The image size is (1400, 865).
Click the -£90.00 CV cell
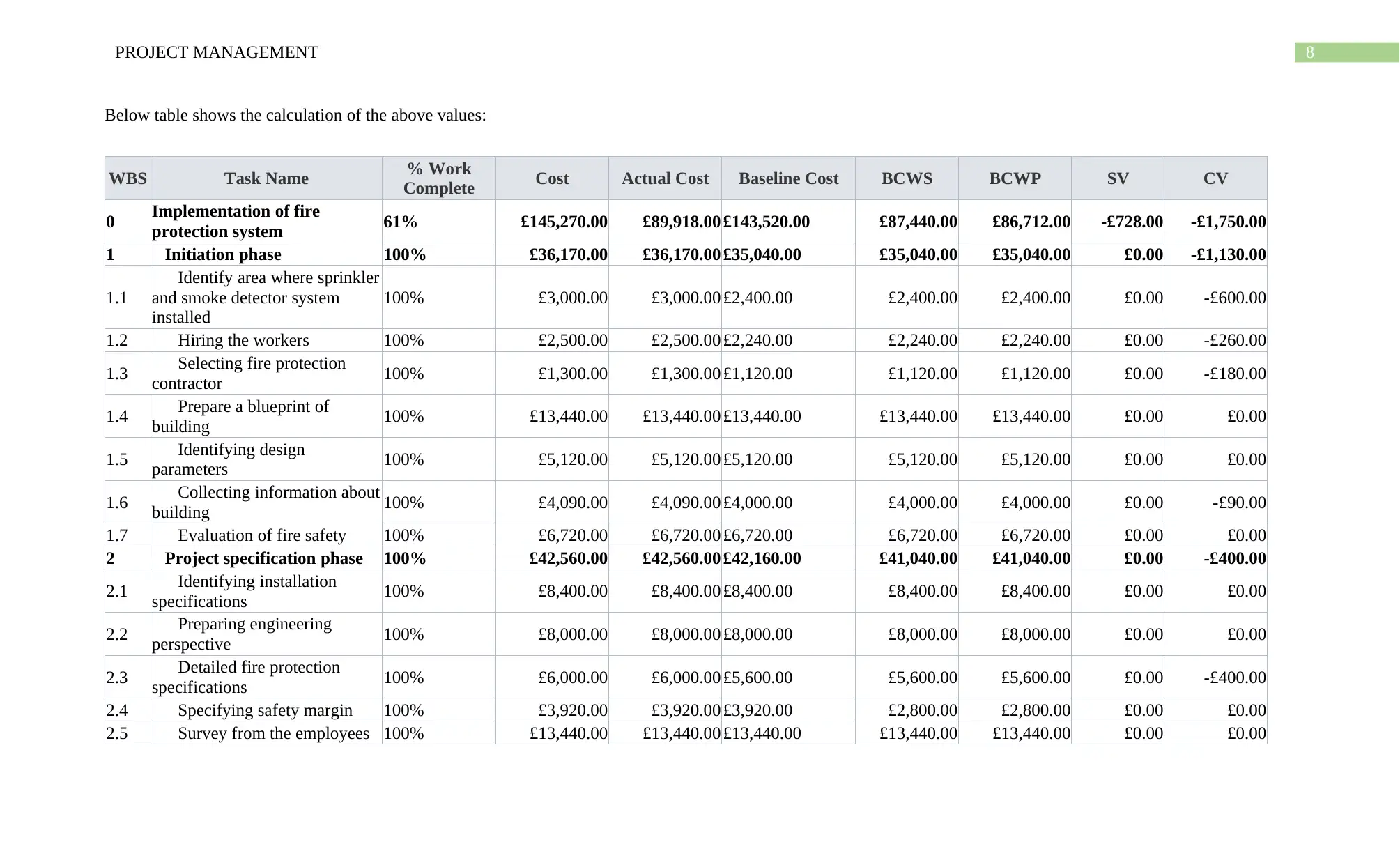coord(1215,503)
